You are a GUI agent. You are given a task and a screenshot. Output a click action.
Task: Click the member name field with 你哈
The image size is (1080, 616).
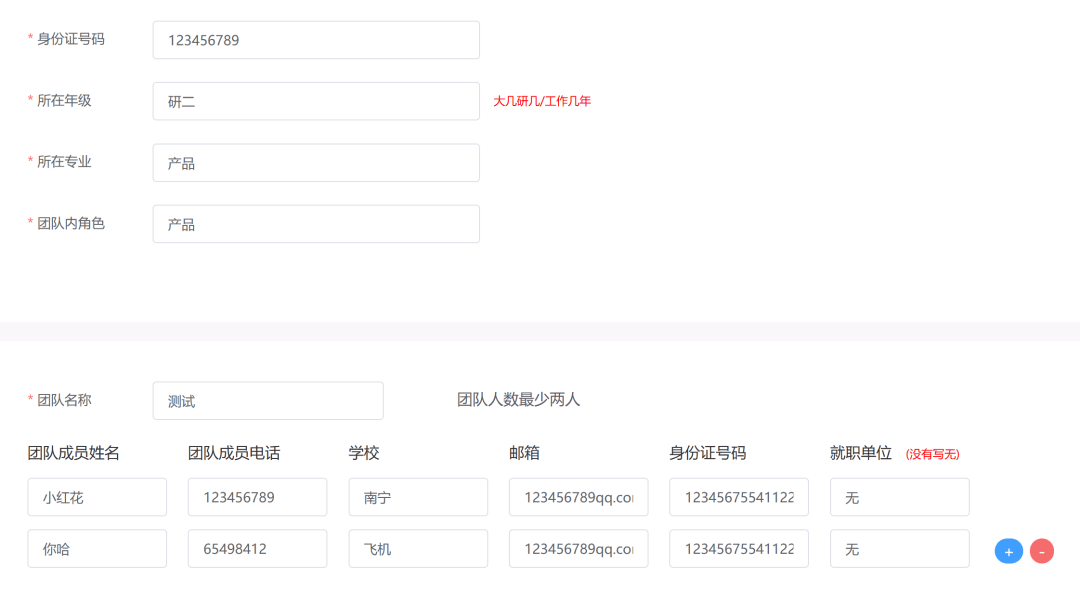click(x=97, y=549)
